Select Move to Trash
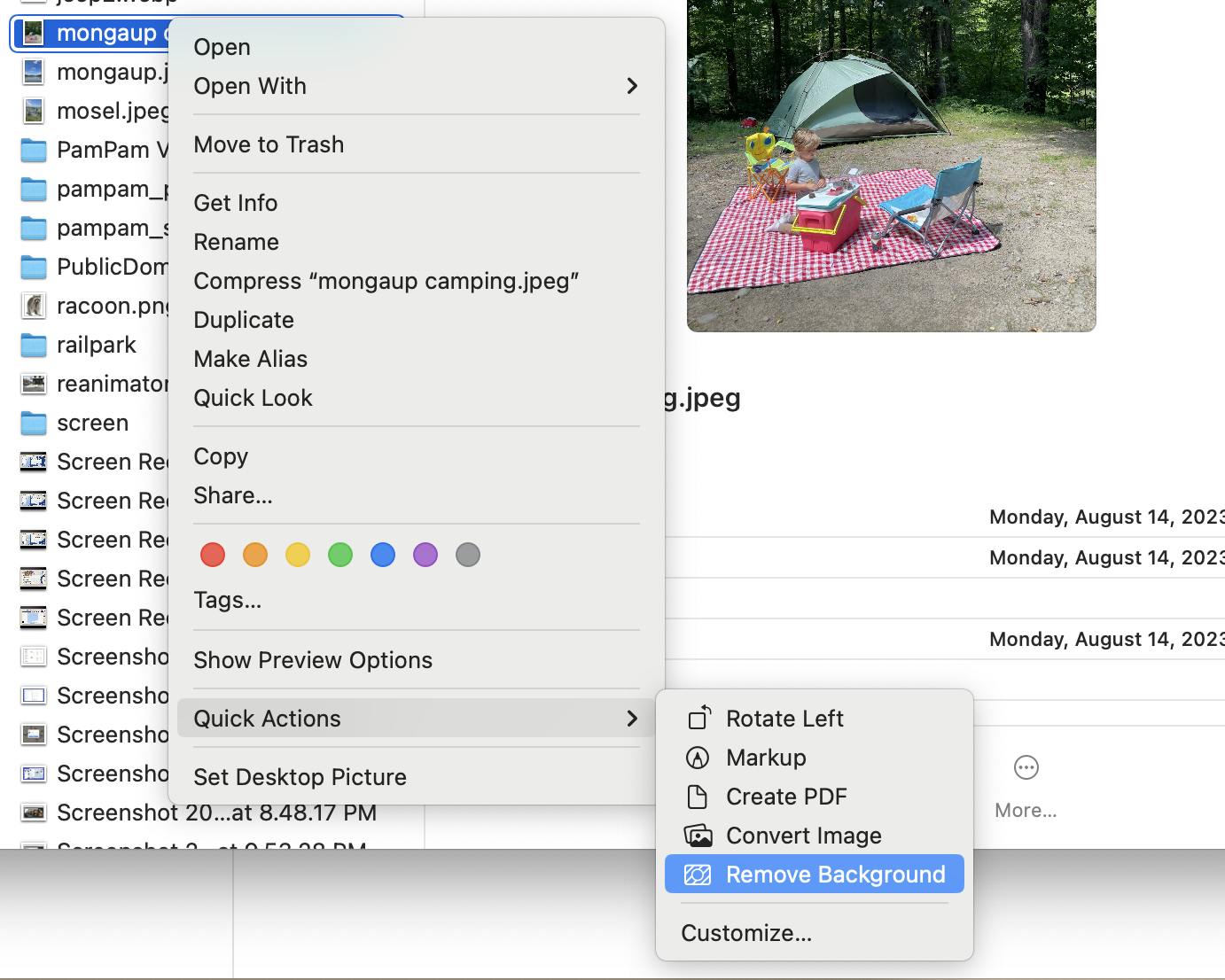 click(417, 144)
